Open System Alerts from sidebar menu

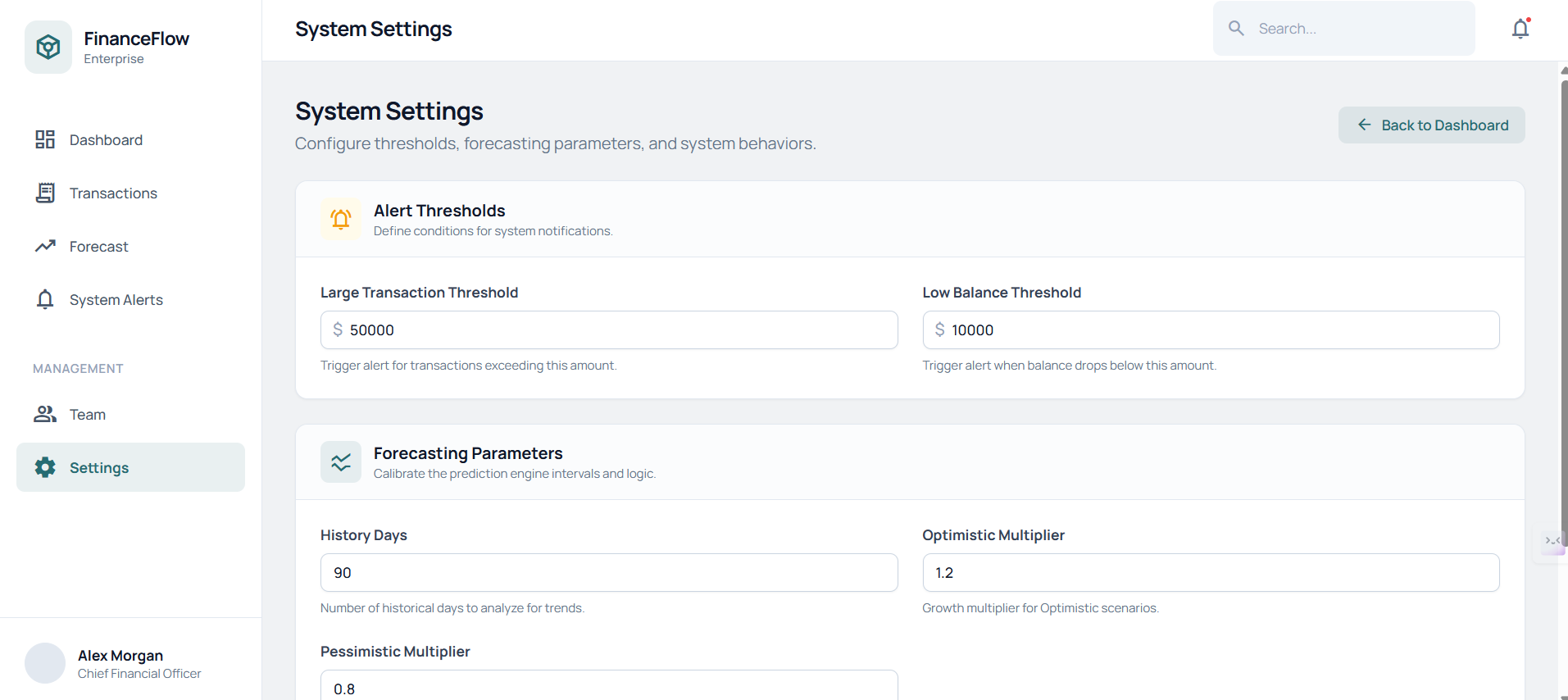point(116,300)
